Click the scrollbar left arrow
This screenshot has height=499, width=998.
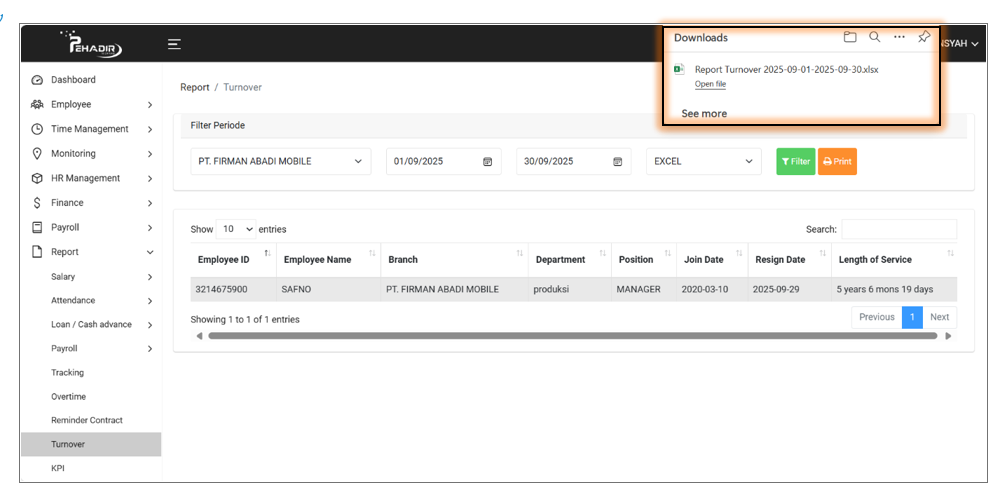pyautogui.click(x=199, y=335)
